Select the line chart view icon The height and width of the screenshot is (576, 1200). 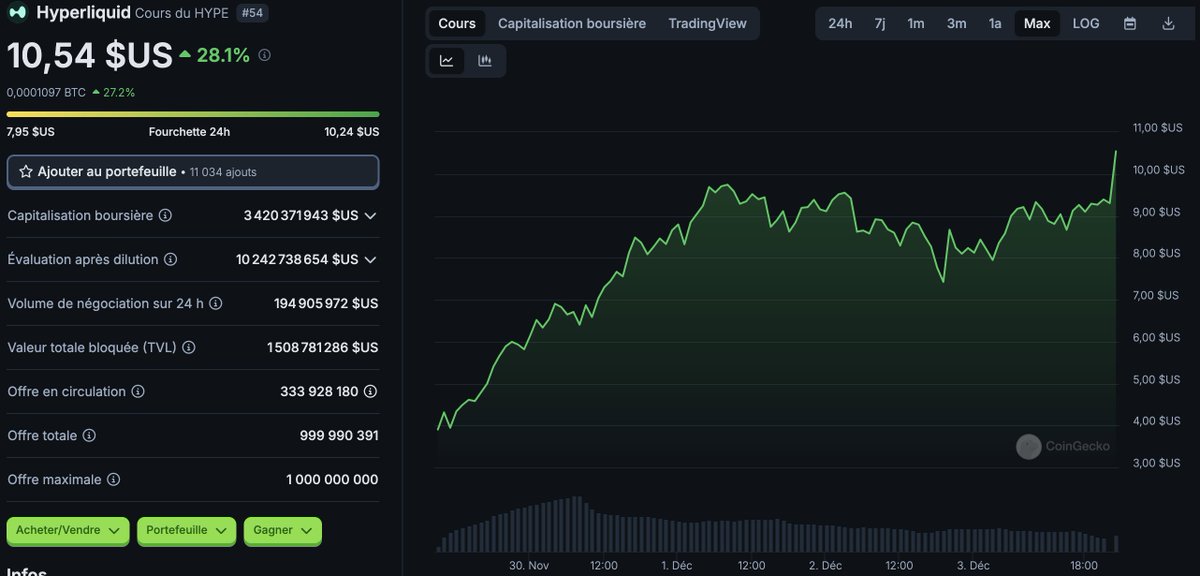[447, 60]
